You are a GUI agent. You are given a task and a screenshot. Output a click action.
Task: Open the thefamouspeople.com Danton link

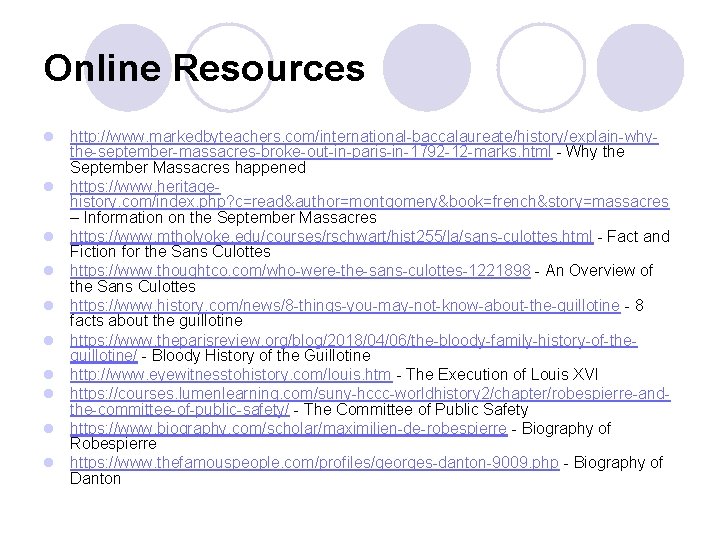(315, 462)
